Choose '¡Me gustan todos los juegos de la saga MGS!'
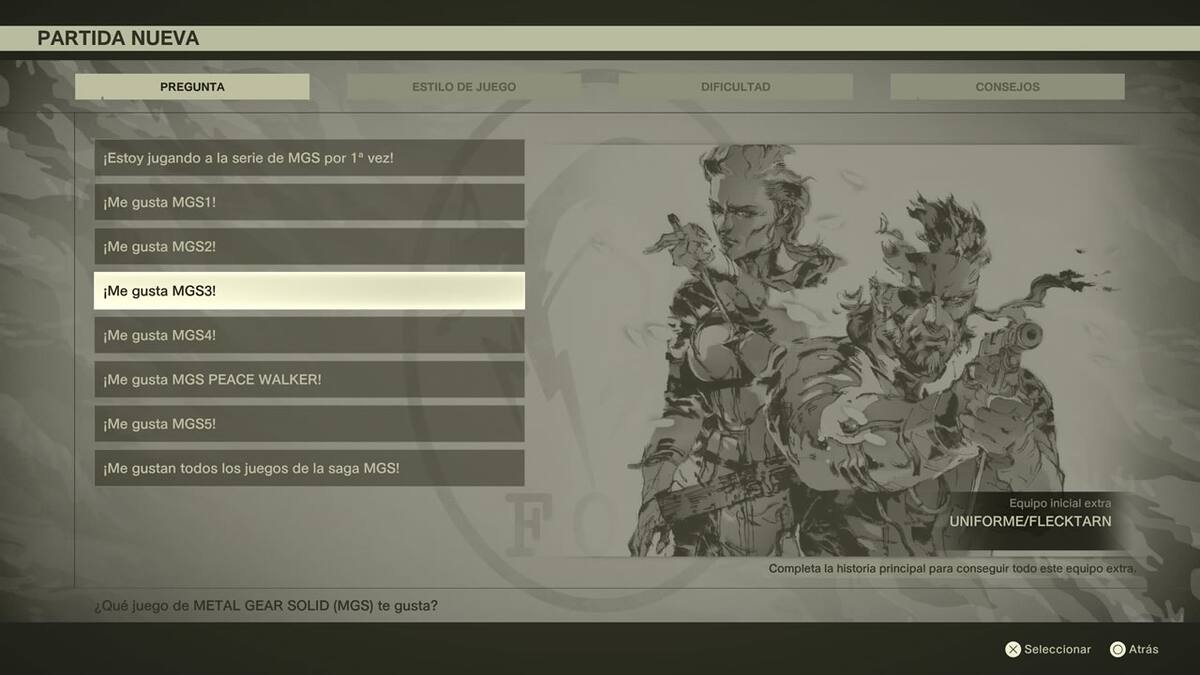Image resolution: width=1200 pixels, height=675 pixels. click(309, 468)
